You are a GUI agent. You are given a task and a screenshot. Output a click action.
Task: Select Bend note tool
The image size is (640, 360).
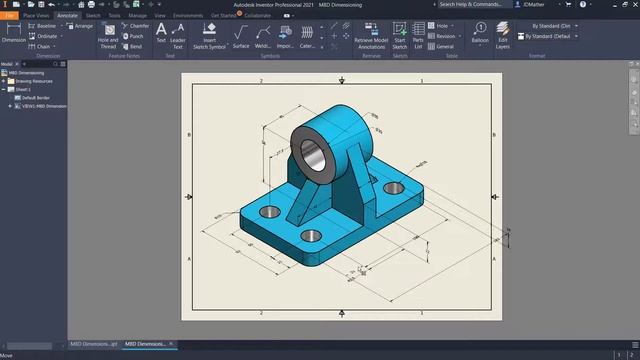point(132,47)
